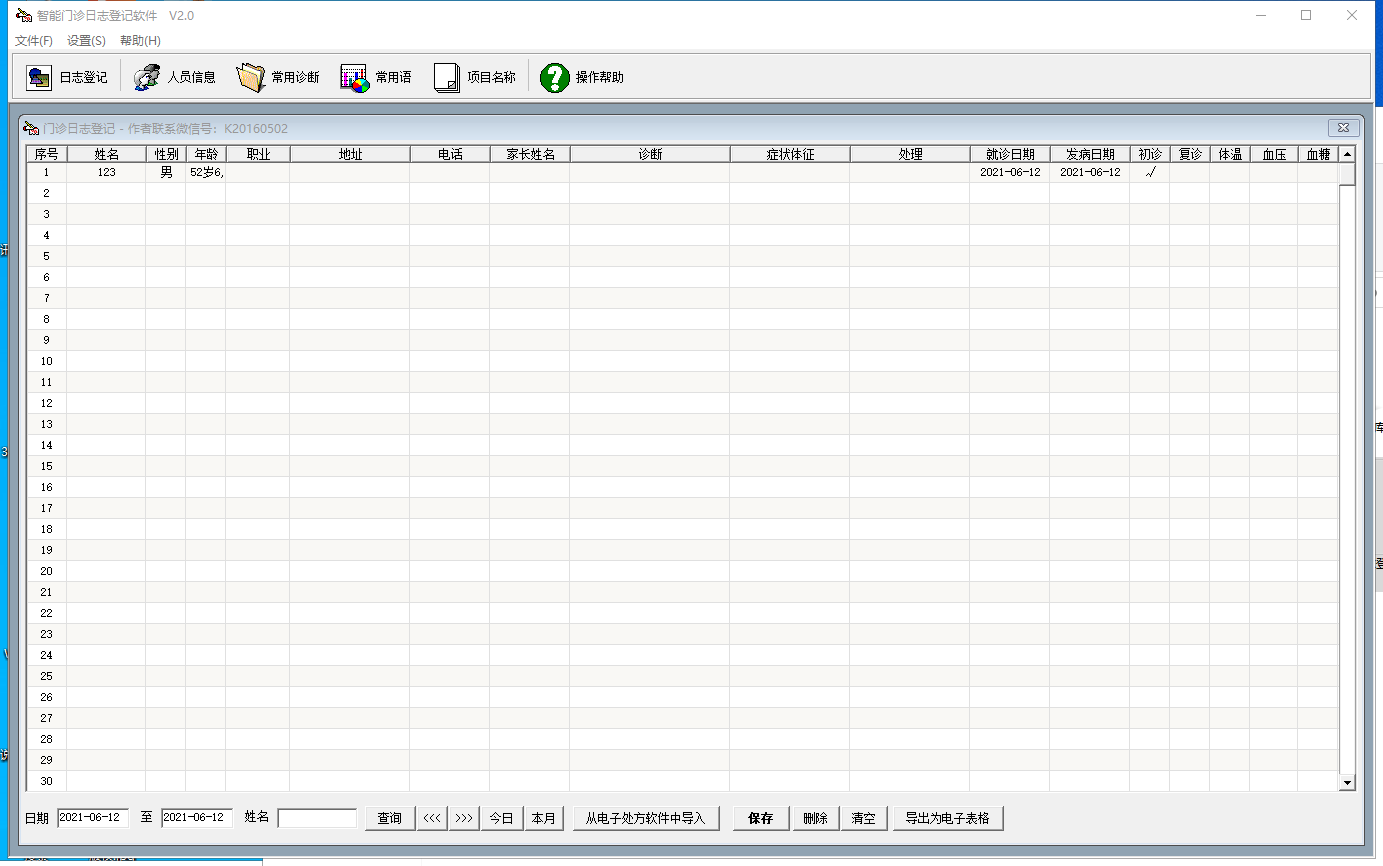Click the 就诊日期 column header
The image size is (1383, 866).
tap(1010, 154)
